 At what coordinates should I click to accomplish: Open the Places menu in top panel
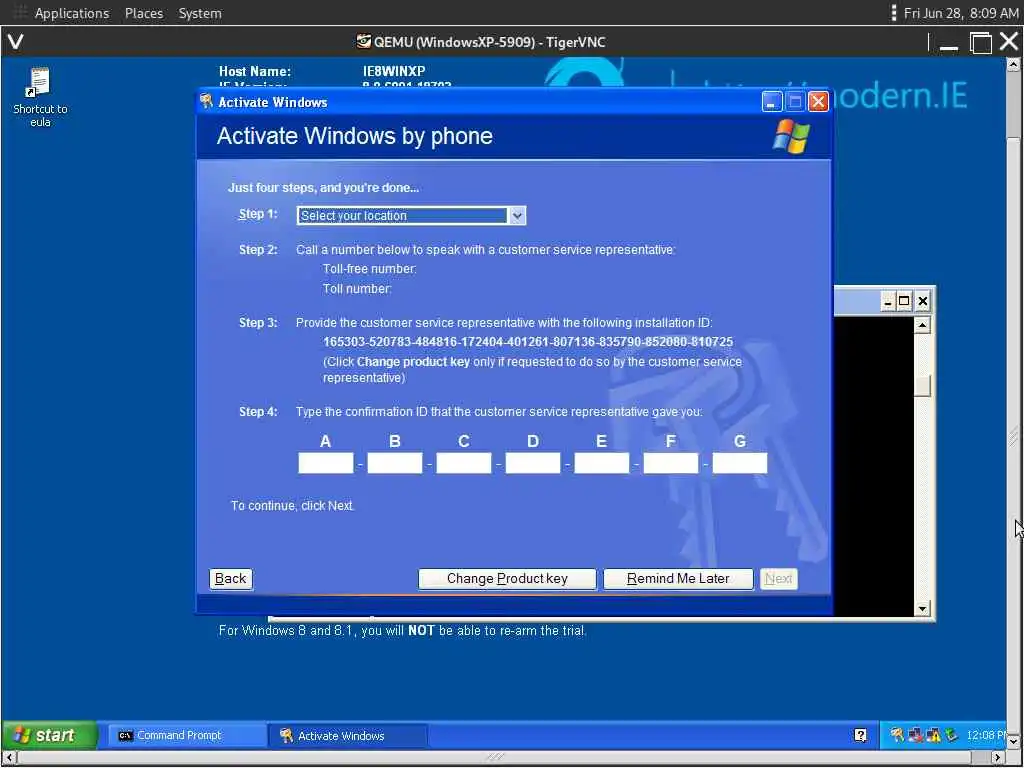[144, 13]
